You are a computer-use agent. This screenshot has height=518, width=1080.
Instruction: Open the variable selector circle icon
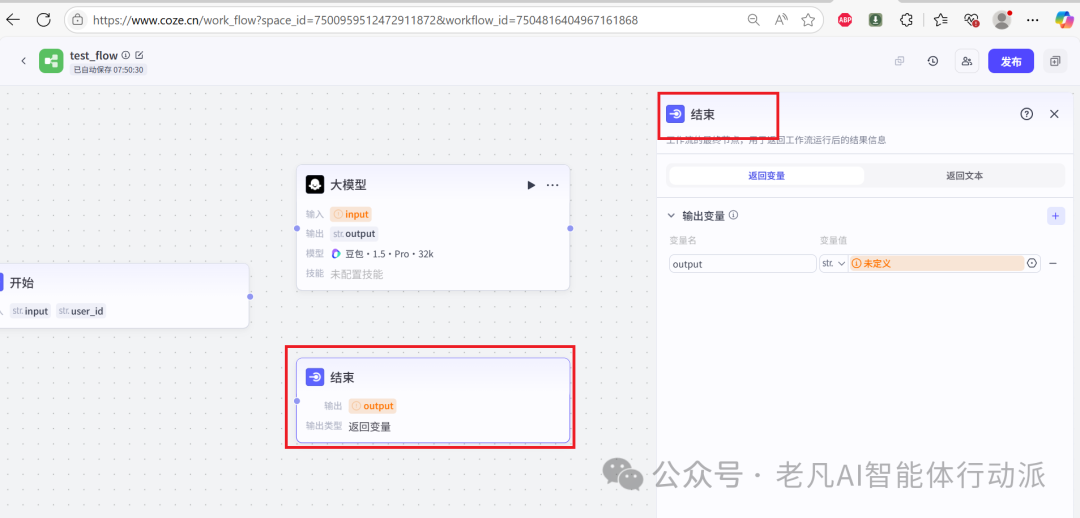click(x=1032, y=264)
